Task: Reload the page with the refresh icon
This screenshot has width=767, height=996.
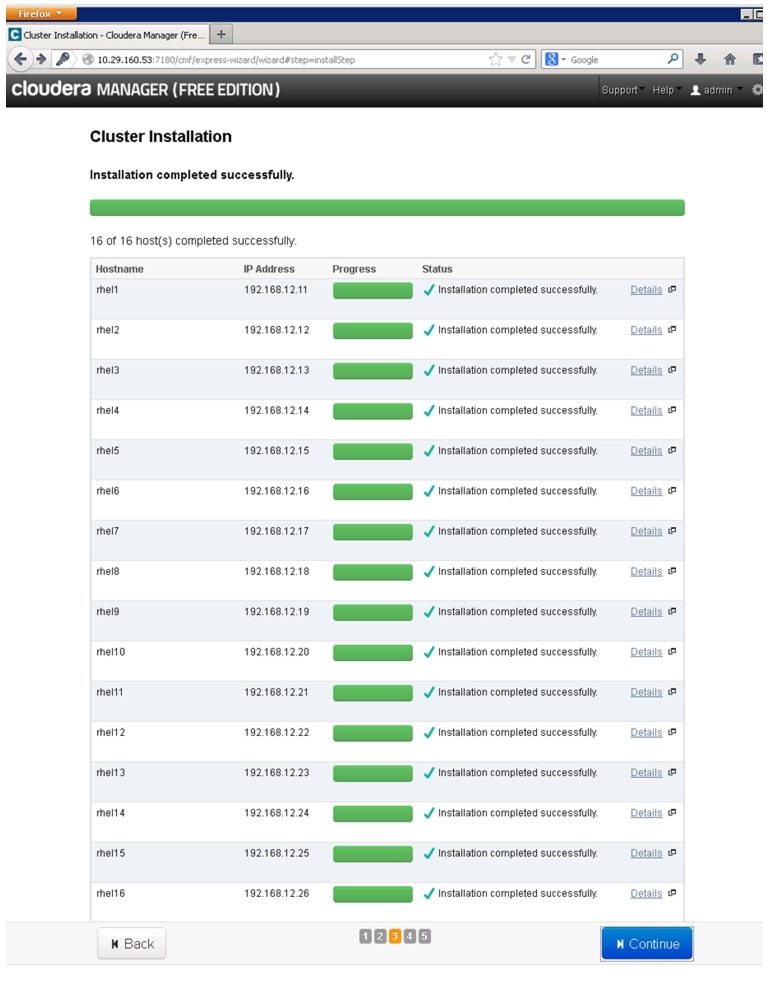Action: pyautogui.click(x=525, y=59)
